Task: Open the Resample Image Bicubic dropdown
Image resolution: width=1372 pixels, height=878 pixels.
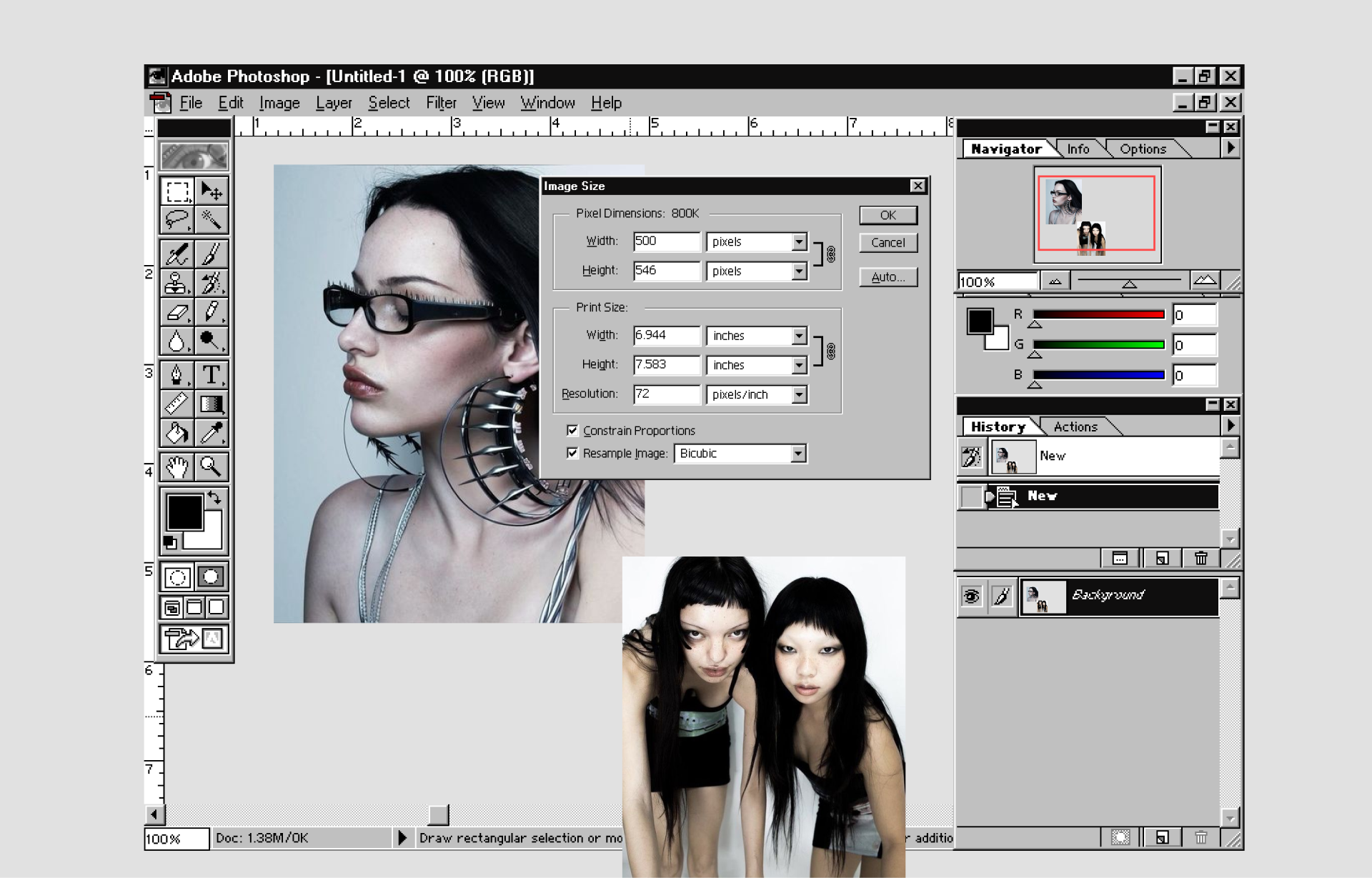Action: 798,454
